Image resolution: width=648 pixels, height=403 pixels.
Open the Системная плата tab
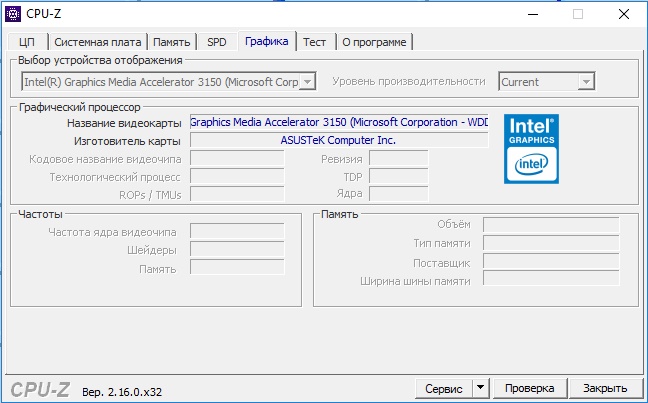point(98,42)
